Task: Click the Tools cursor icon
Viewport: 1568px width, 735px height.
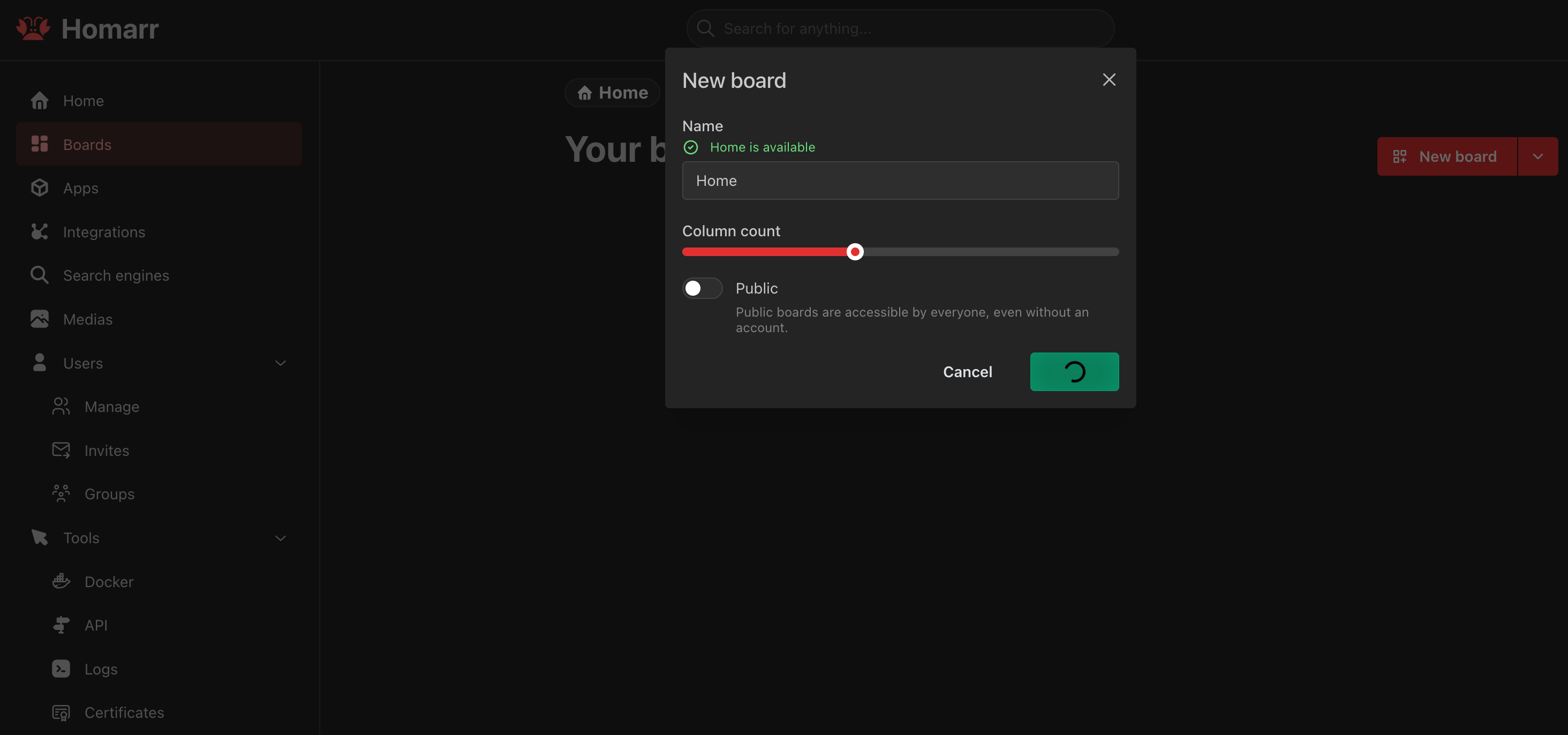Action: click(40, 538)
